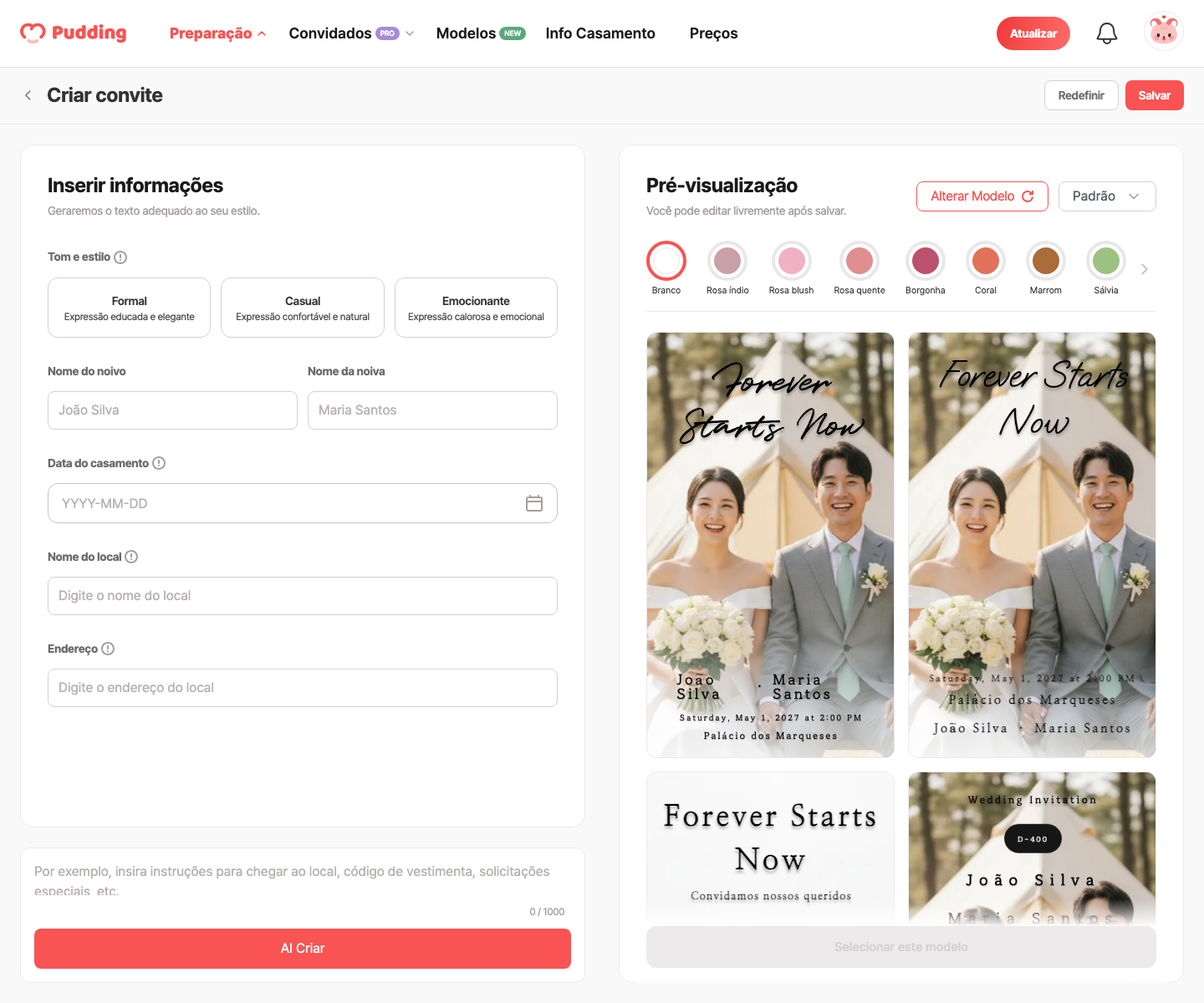
Task: Select the script-font Forever Starts Now template
Action: coord(770,545)
